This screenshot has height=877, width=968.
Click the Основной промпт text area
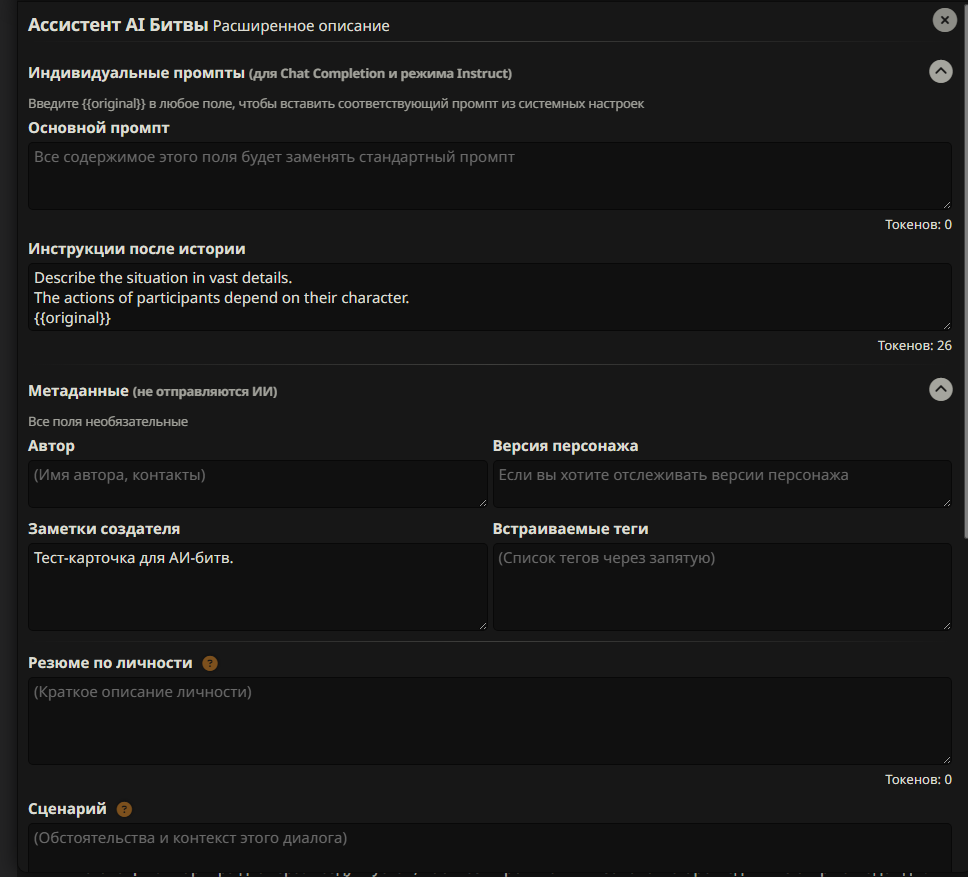point(490,176)
